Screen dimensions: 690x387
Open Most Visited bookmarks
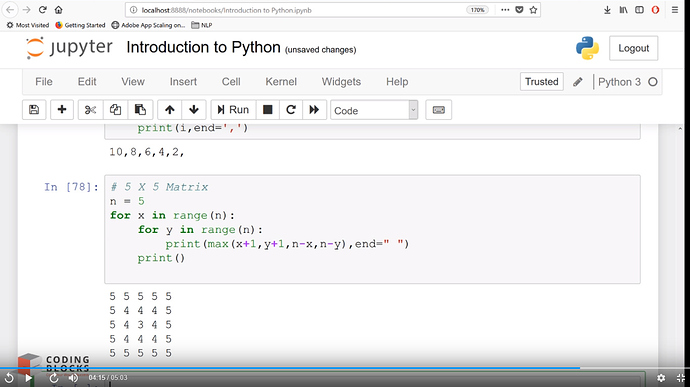28,25
